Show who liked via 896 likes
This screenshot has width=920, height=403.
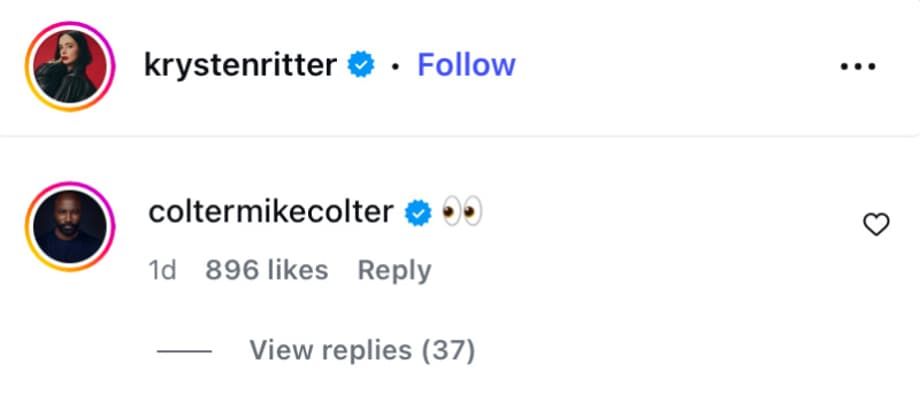[x=266, y=270]
